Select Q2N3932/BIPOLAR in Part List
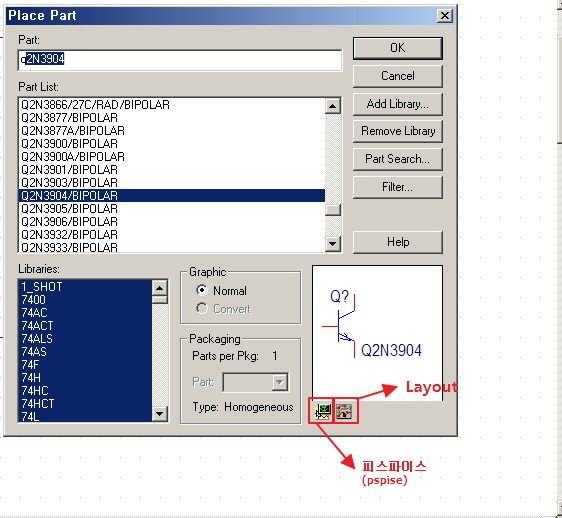562x518 pixels. click(171, 234)
